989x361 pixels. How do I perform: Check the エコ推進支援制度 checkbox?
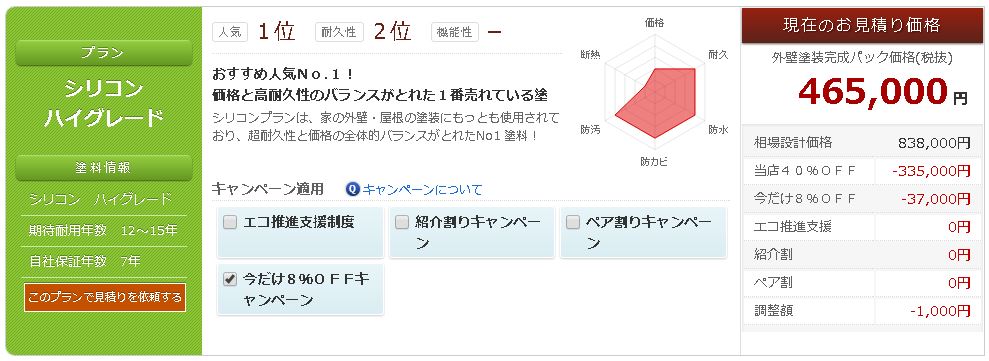tap(230, 222)
